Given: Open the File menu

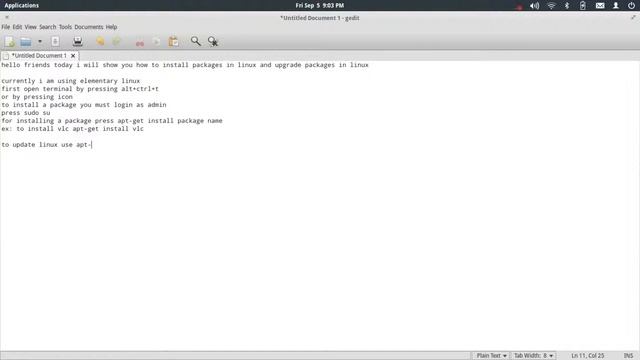Looking at the screenshot, I should coord(6,27).
